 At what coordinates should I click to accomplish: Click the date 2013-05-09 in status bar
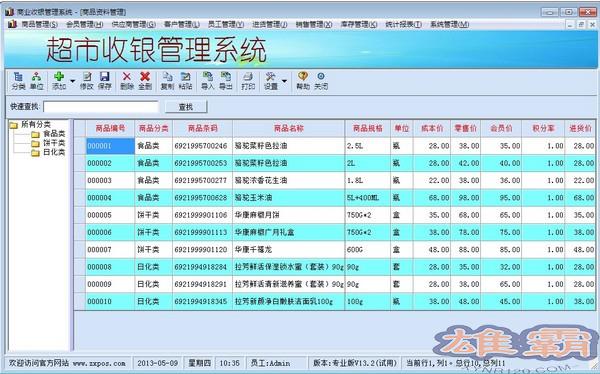coord(158,363)
